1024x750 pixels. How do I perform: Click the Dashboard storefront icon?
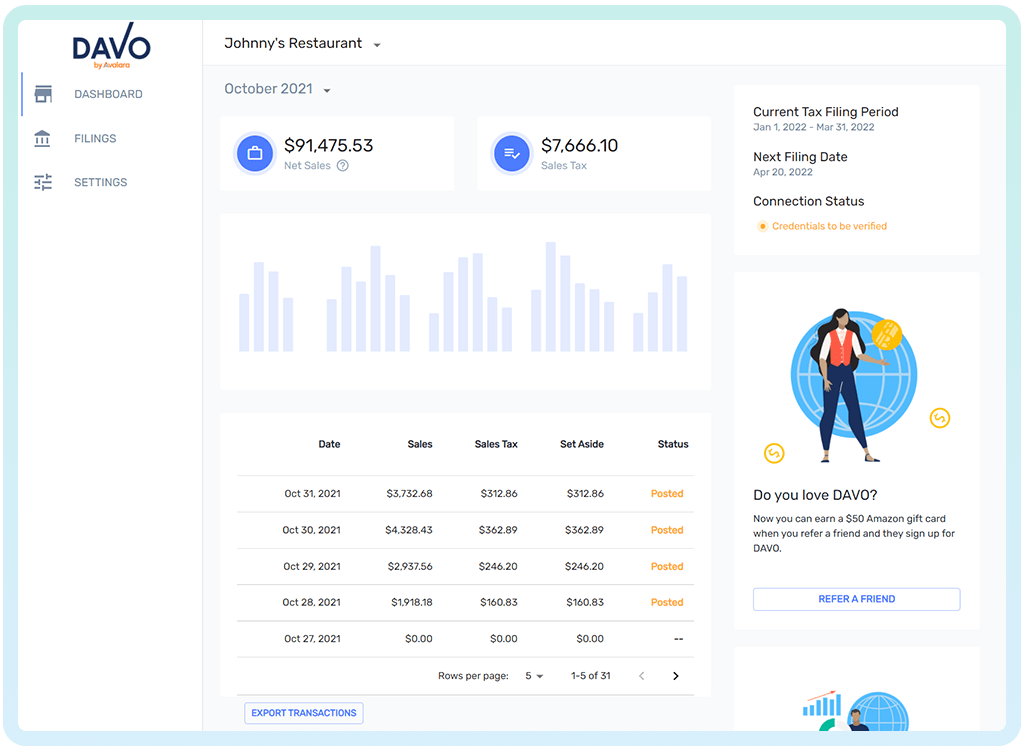tap(43, 94)
